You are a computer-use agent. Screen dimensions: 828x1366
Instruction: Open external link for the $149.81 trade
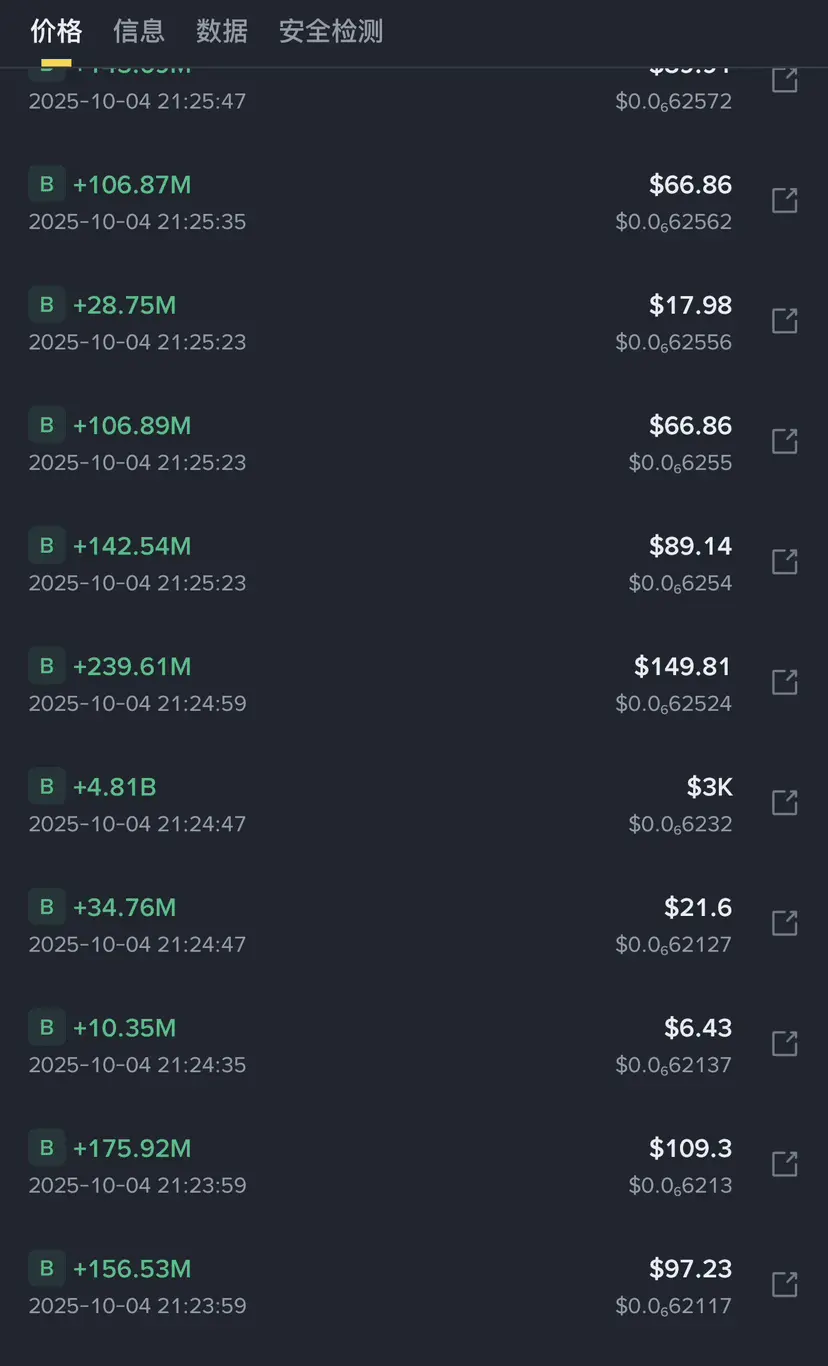[785, 683]
